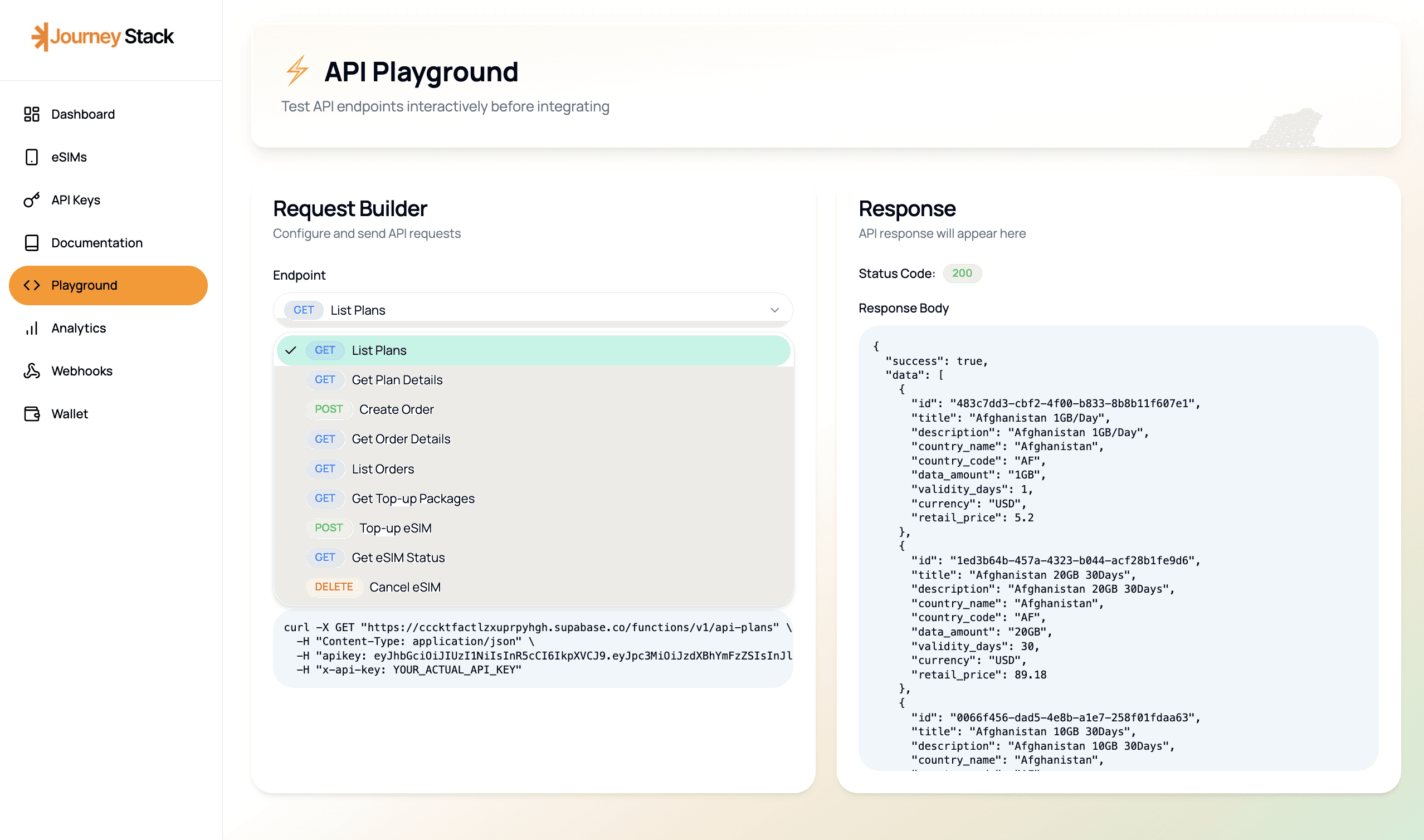This screenshot has width=1424, height=840.
Task: Open the Documentation page link
Action: click(x=97, y=243)
